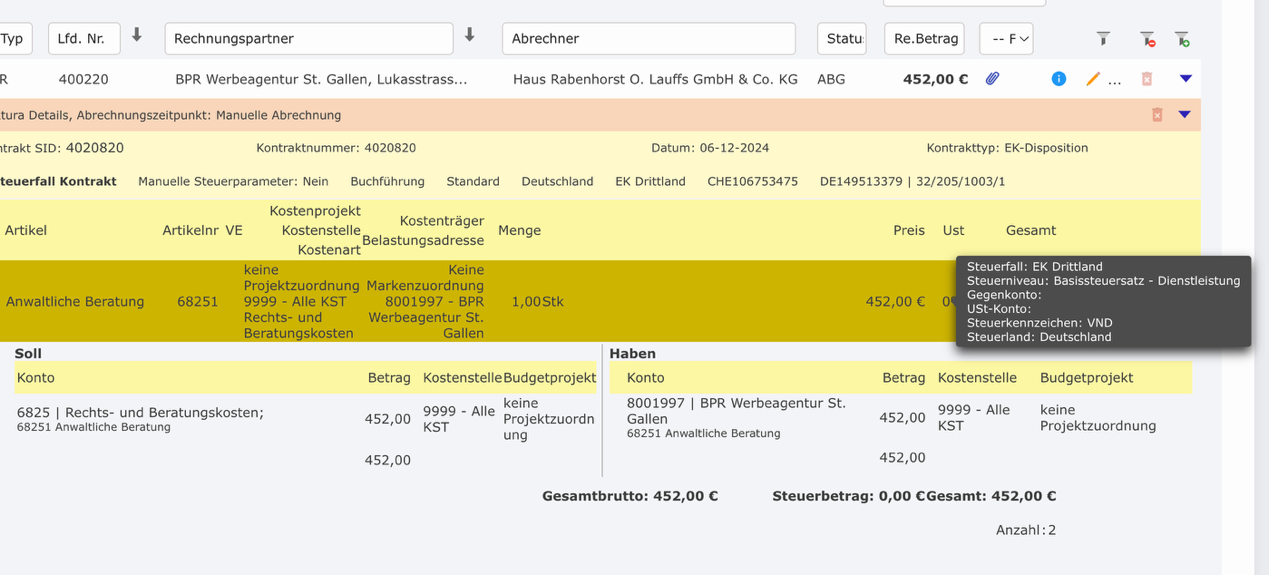Focus the Status filter field
Screen dimensions: 1269x575
pyautogui.click(x=842, y=39)
